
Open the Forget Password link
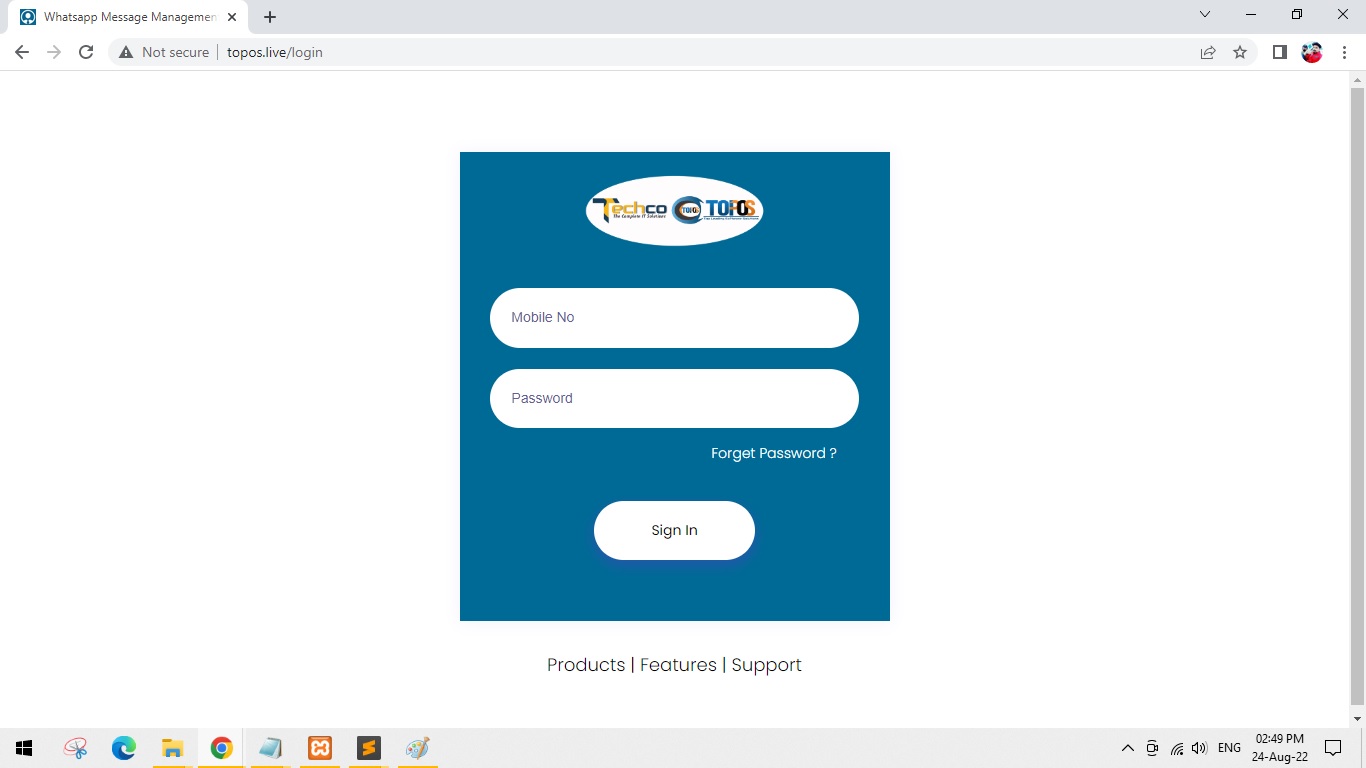[773, 453]
